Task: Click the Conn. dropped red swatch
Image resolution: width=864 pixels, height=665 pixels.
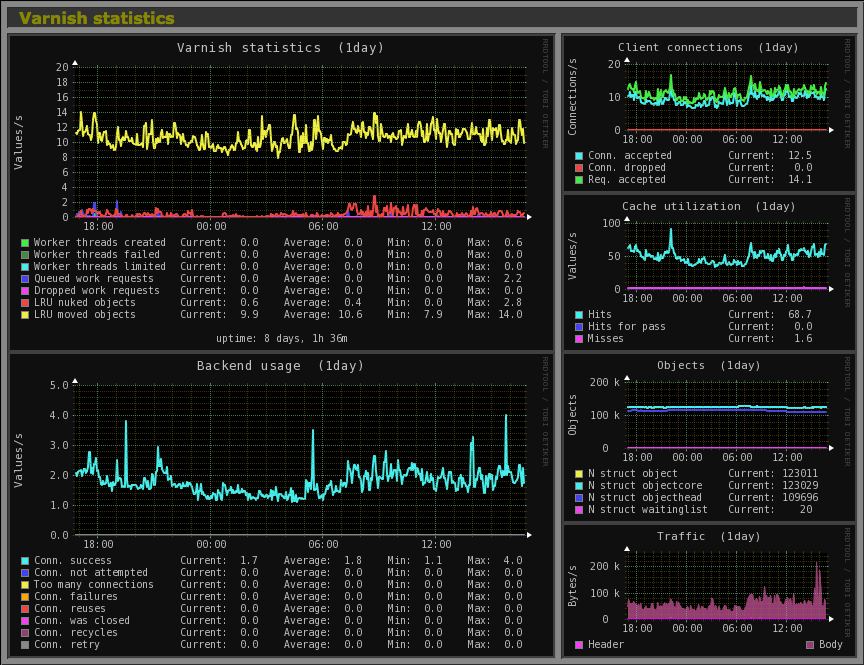Action: coord(579,168)
